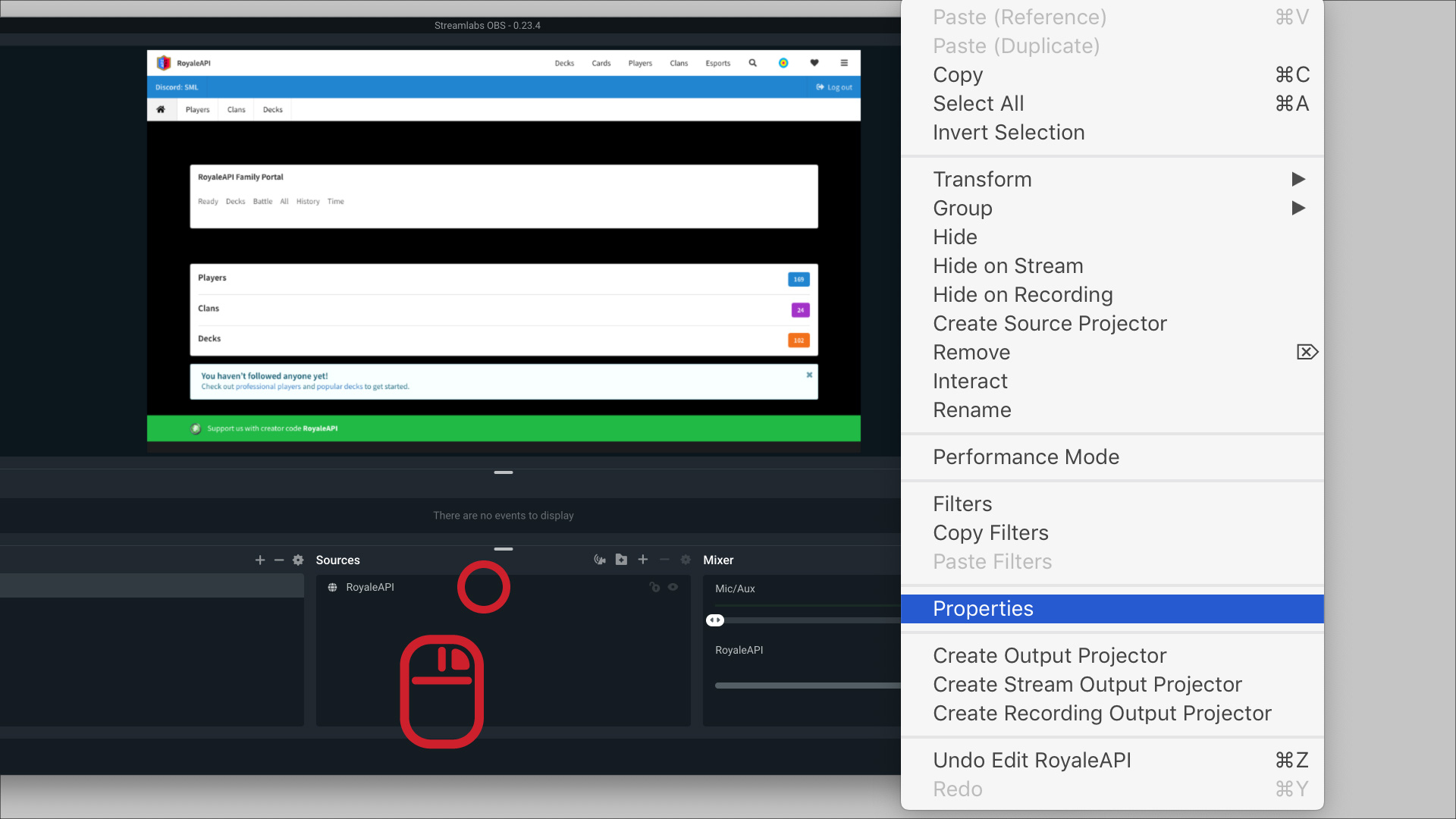The width and height of the screenshot is (1456, 819).
Task: Click the studio mode icon in Sources header
Action: 600,560
